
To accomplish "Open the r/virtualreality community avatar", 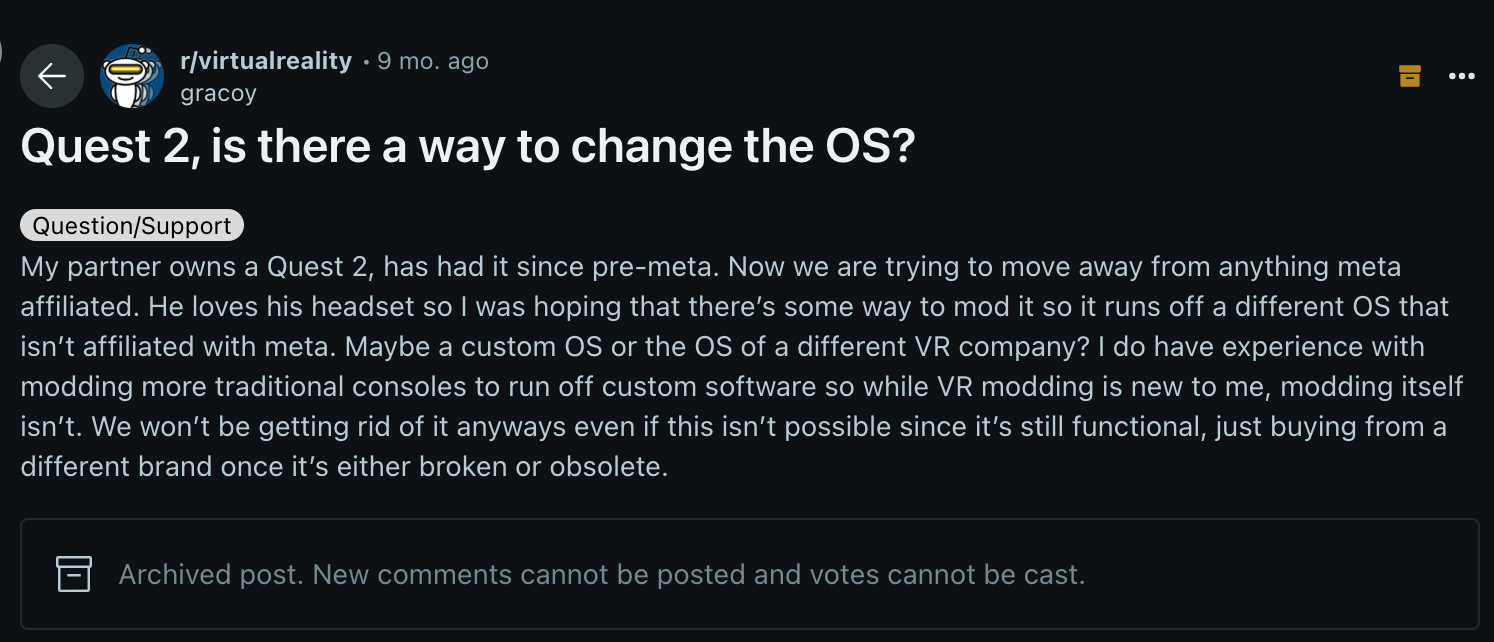I will tap(132, 76).
